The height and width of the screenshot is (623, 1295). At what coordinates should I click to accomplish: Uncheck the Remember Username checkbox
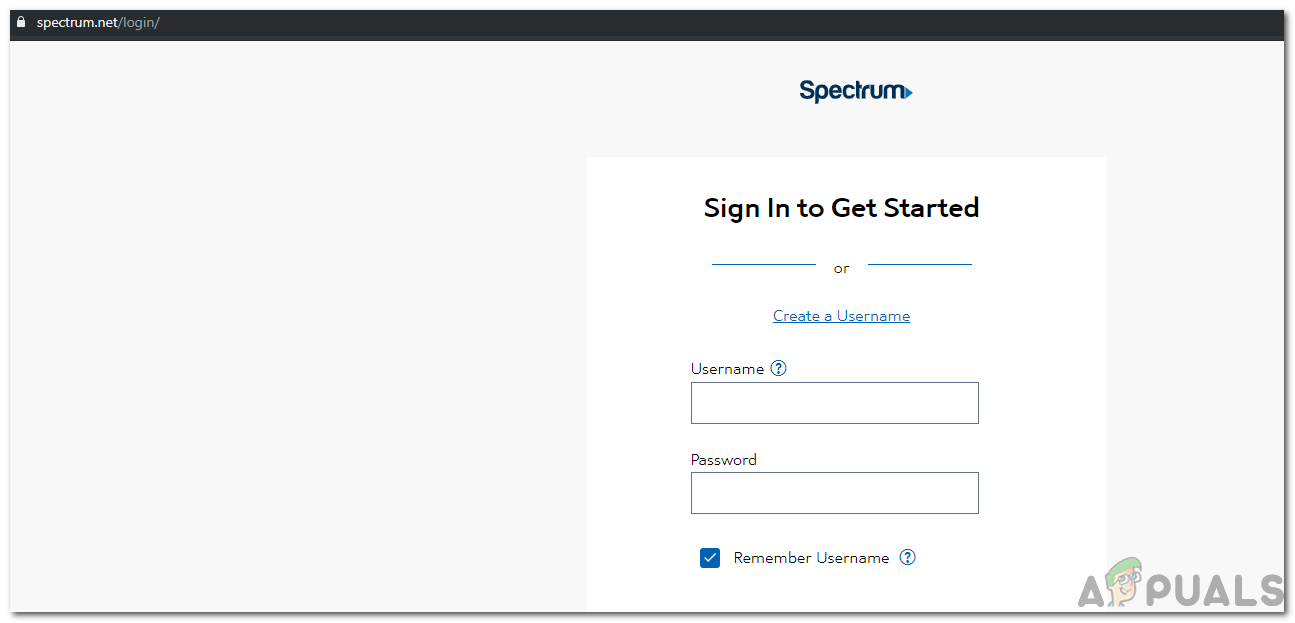710,558
